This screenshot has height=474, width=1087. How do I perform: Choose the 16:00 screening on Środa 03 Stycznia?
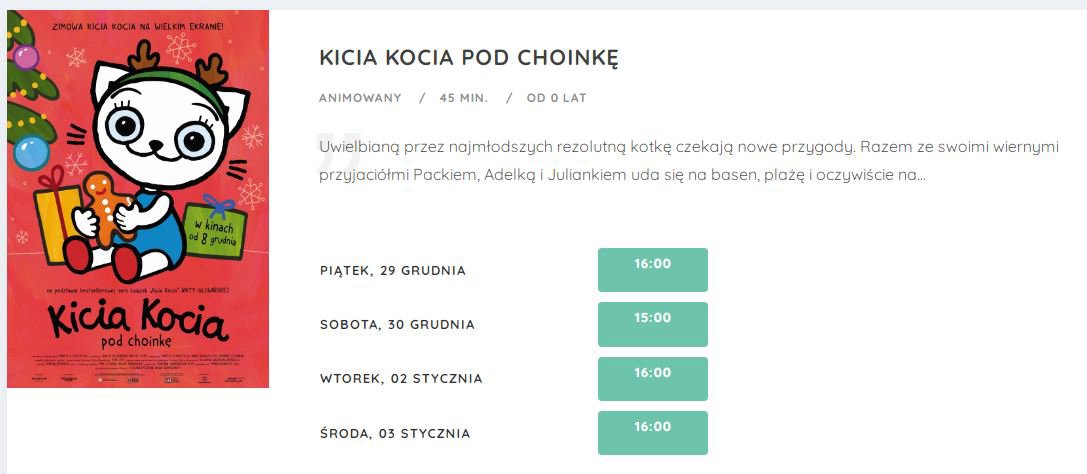pos(652,433)
